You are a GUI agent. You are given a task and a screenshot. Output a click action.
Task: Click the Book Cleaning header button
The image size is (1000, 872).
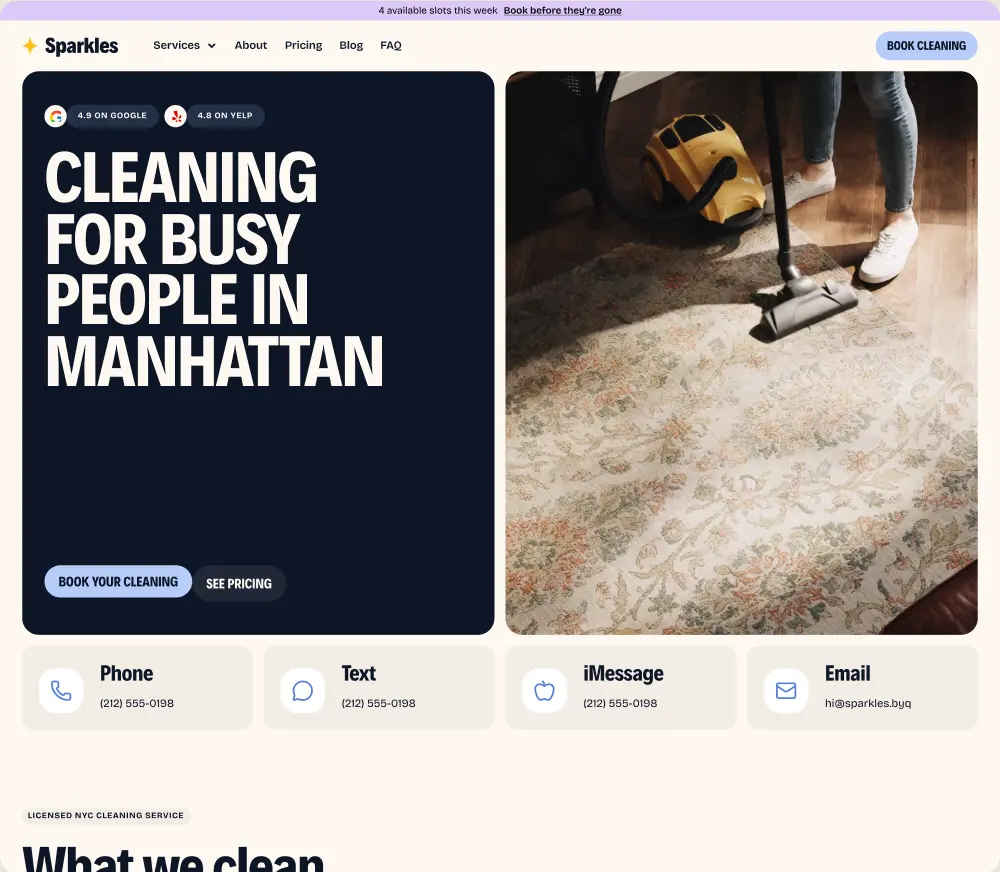(926, 46)
